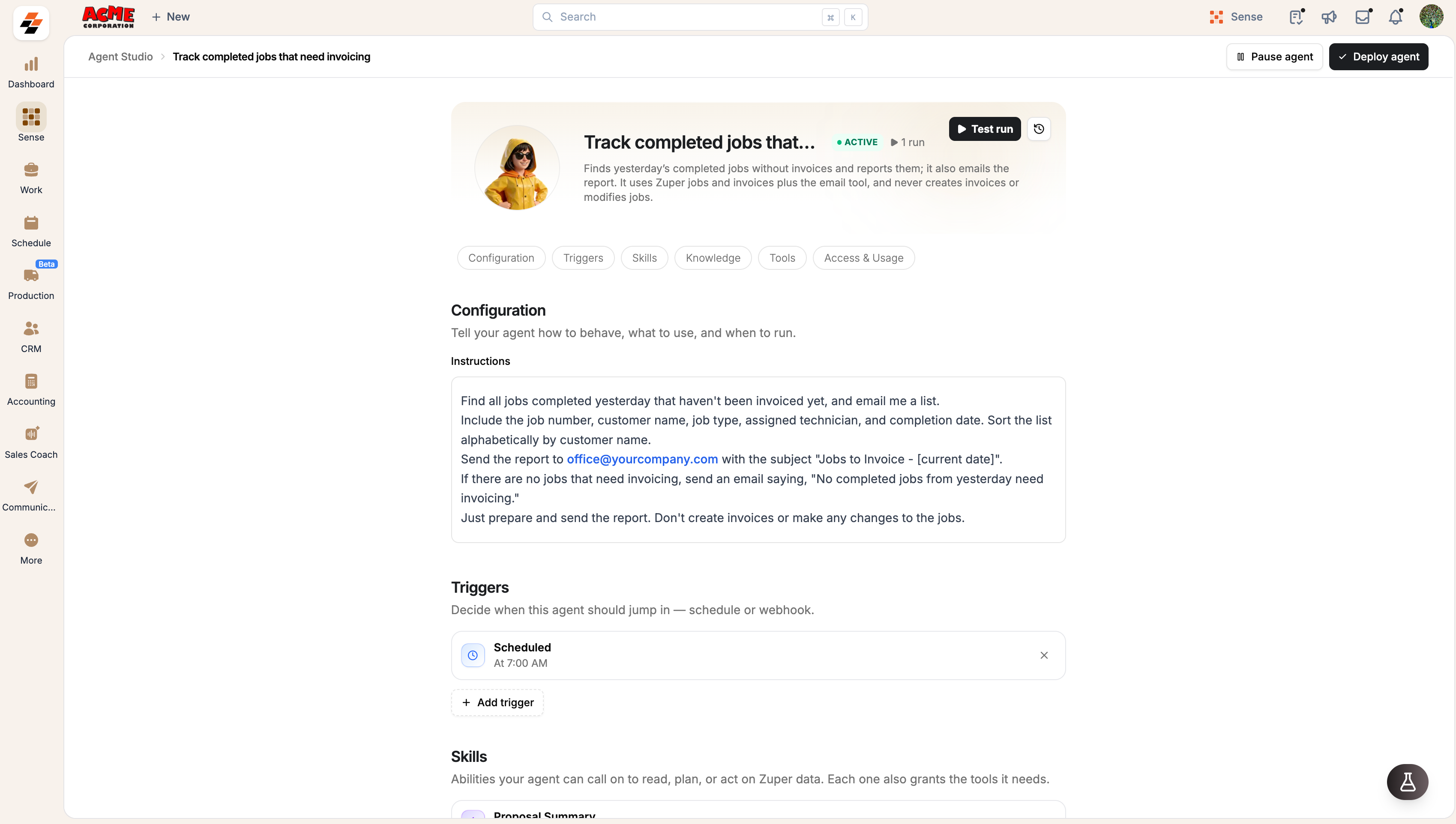Open the New creation menu
The image size is (1456, 824).
coord(171,17)
